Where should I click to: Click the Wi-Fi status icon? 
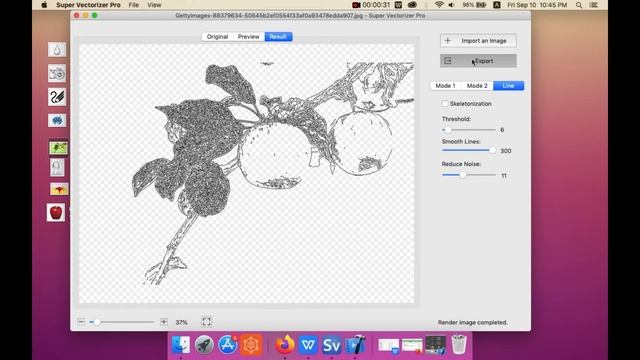[x=439, y=5]
